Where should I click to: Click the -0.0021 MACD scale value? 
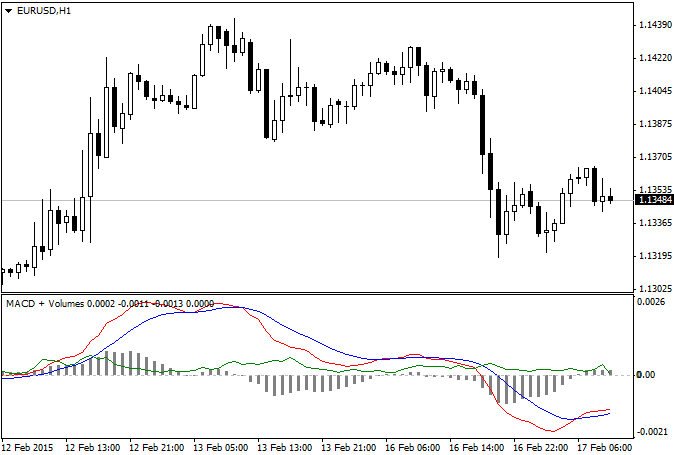(650, 429)
